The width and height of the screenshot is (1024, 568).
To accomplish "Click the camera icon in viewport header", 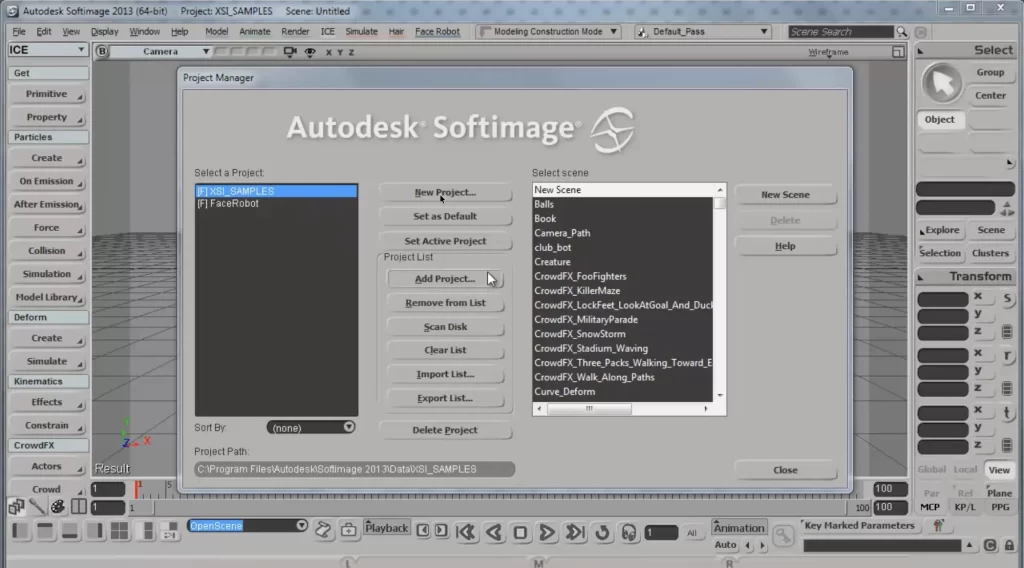I will 290,52.
